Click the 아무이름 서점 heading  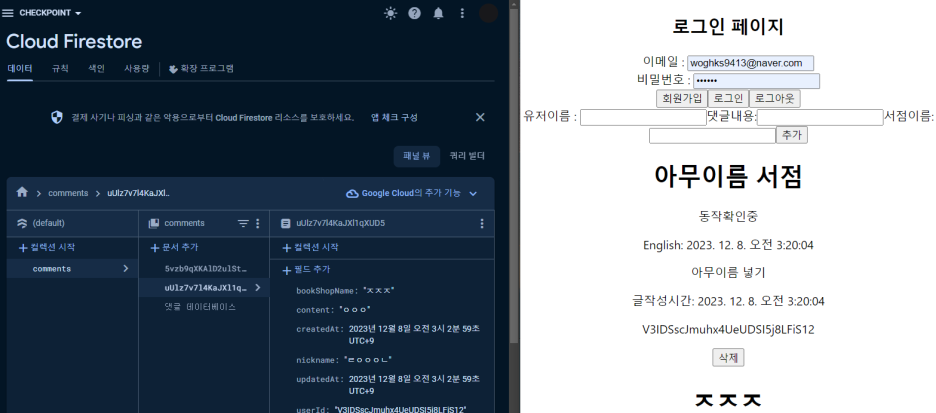(x=728, y=176)
